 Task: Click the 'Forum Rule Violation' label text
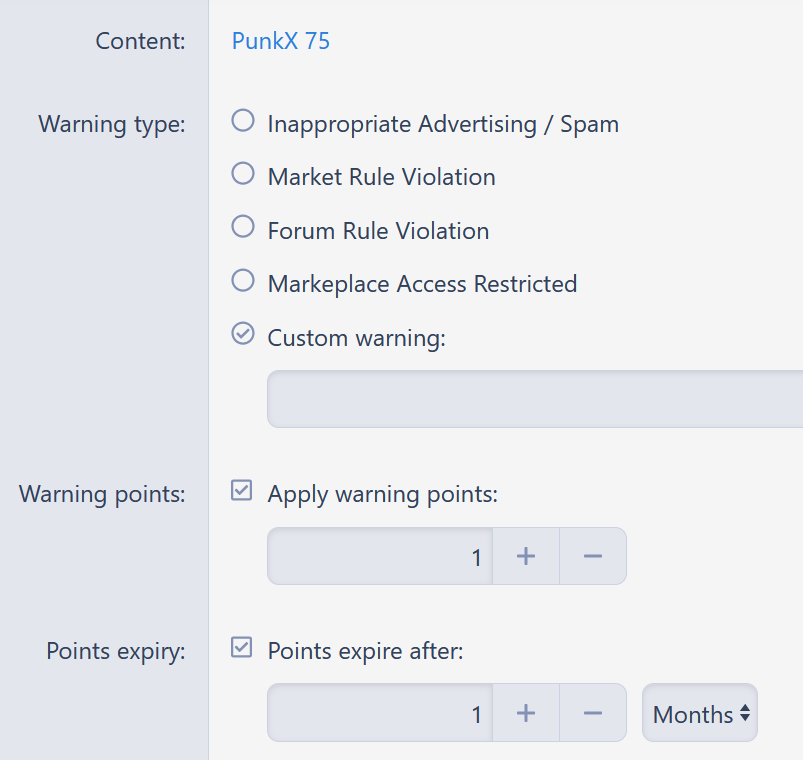pyautogui.click(x=378, y=231)
